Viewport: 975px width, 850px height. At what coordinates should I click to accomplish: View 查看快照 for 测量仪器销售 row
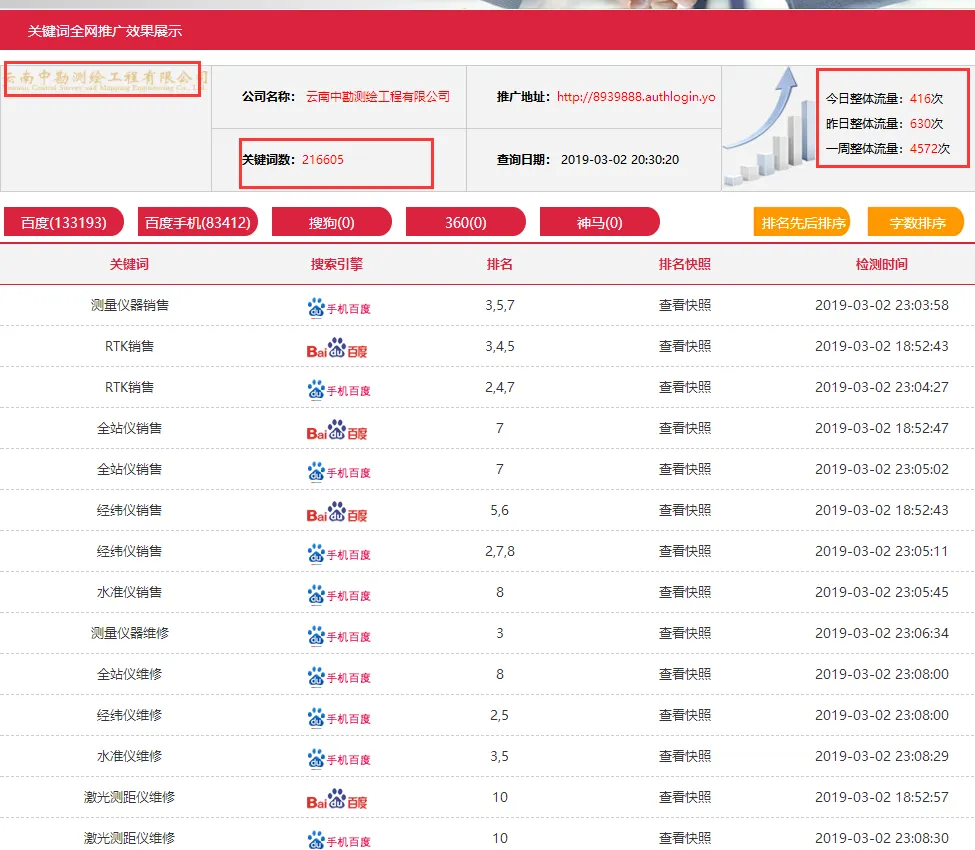coord(685,305)
